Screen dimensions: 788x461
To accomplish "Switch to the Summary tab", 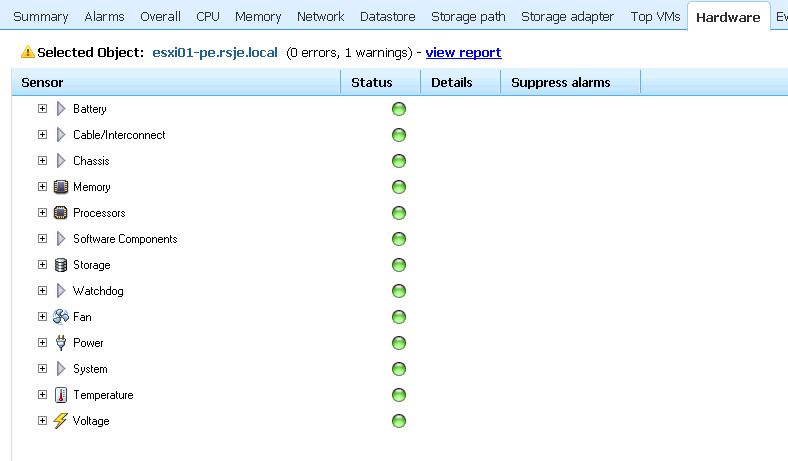I will pos(40,16).
